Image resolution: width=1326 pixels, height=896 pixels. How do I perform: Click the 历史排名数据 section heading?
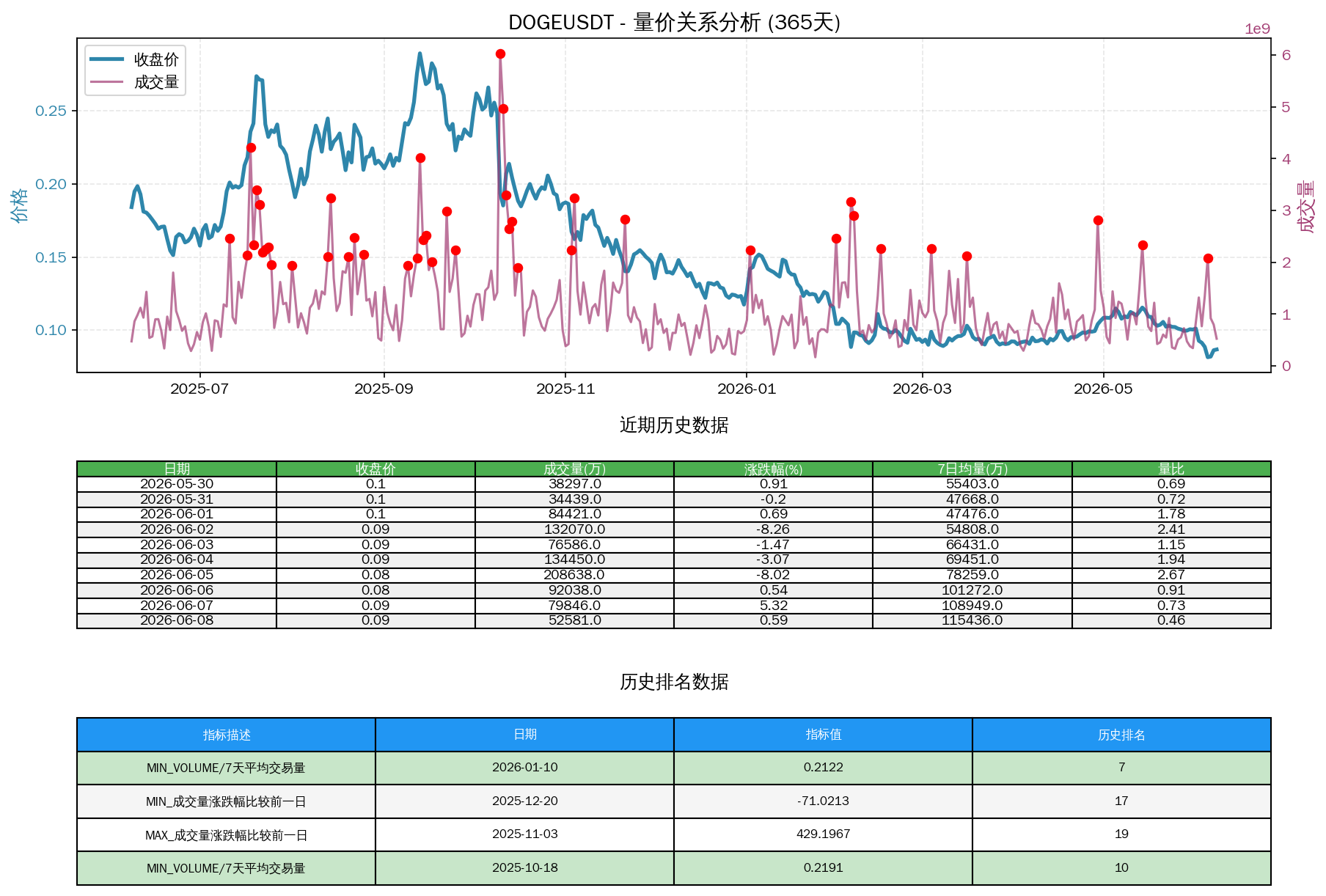pyautogui.click(x=674, y=682)
